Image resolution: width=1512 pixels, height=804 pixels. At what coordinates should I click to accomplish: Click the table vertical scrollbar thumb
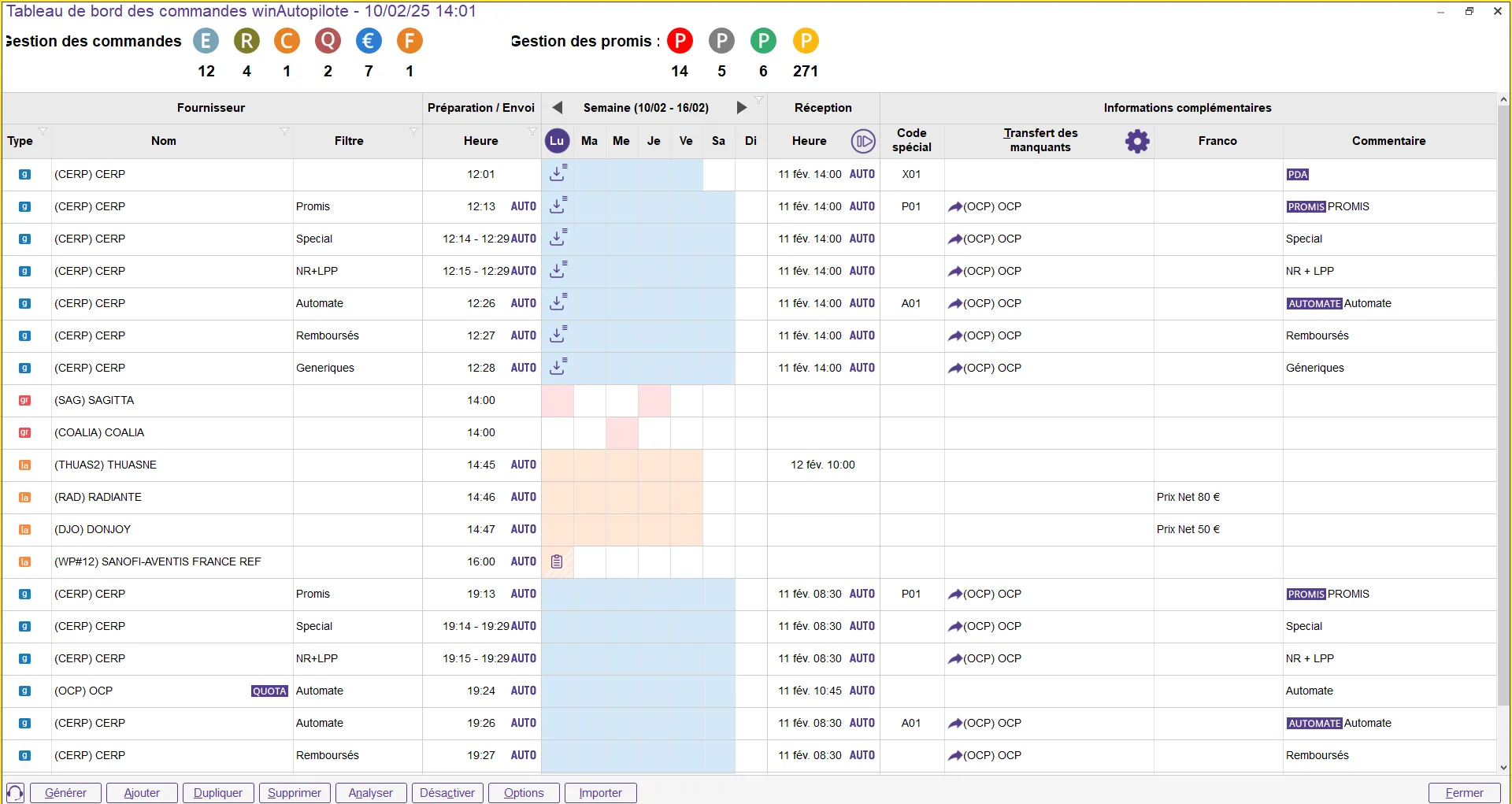(x=1503, y=406)
